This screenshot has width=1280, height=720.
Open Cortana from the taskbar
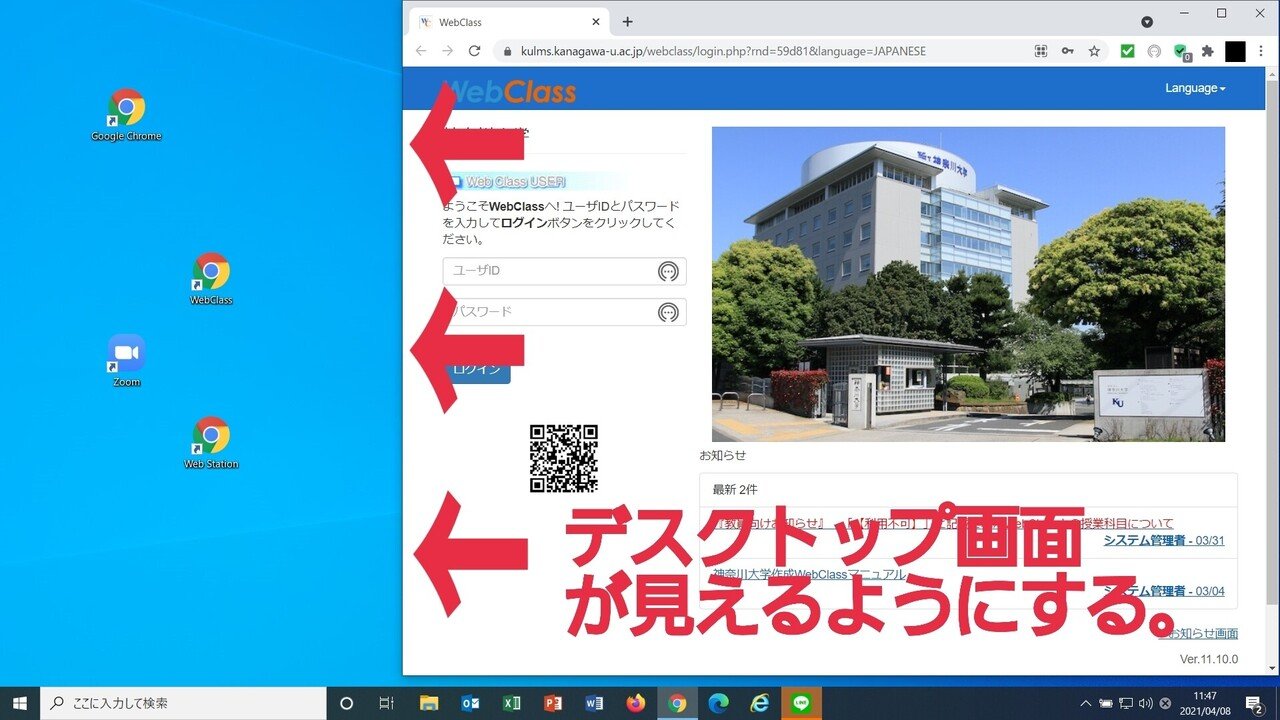347,703
